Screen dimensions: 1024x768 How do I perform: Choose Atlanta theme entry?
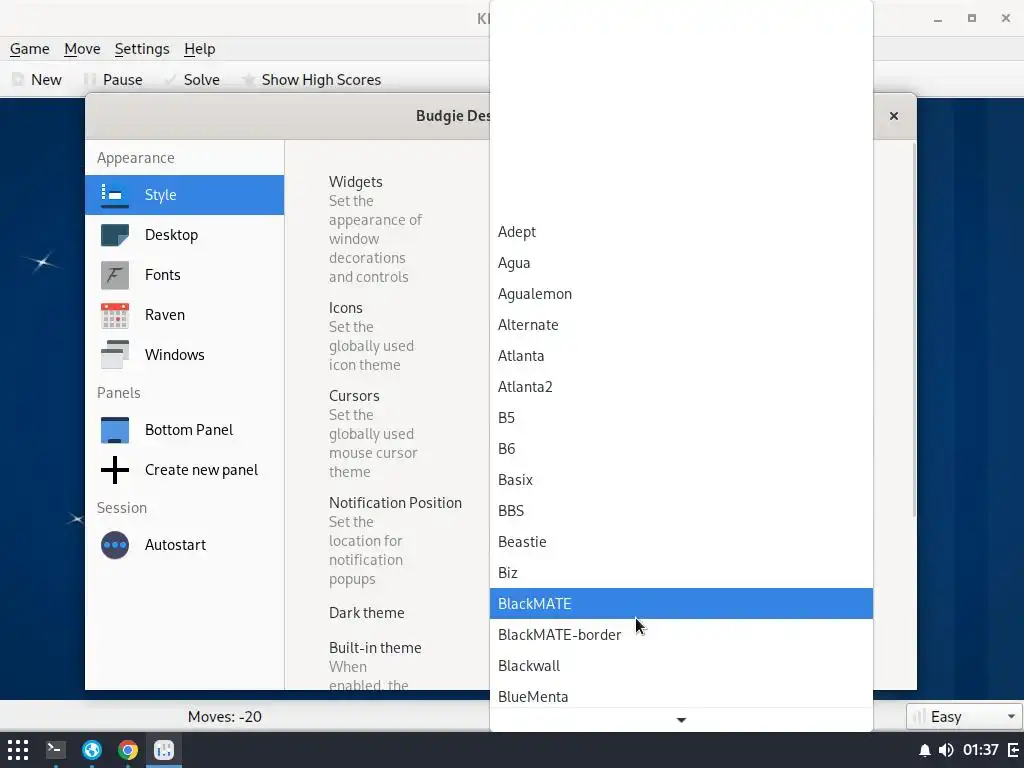pyautogui.click(x=681, y=356)
